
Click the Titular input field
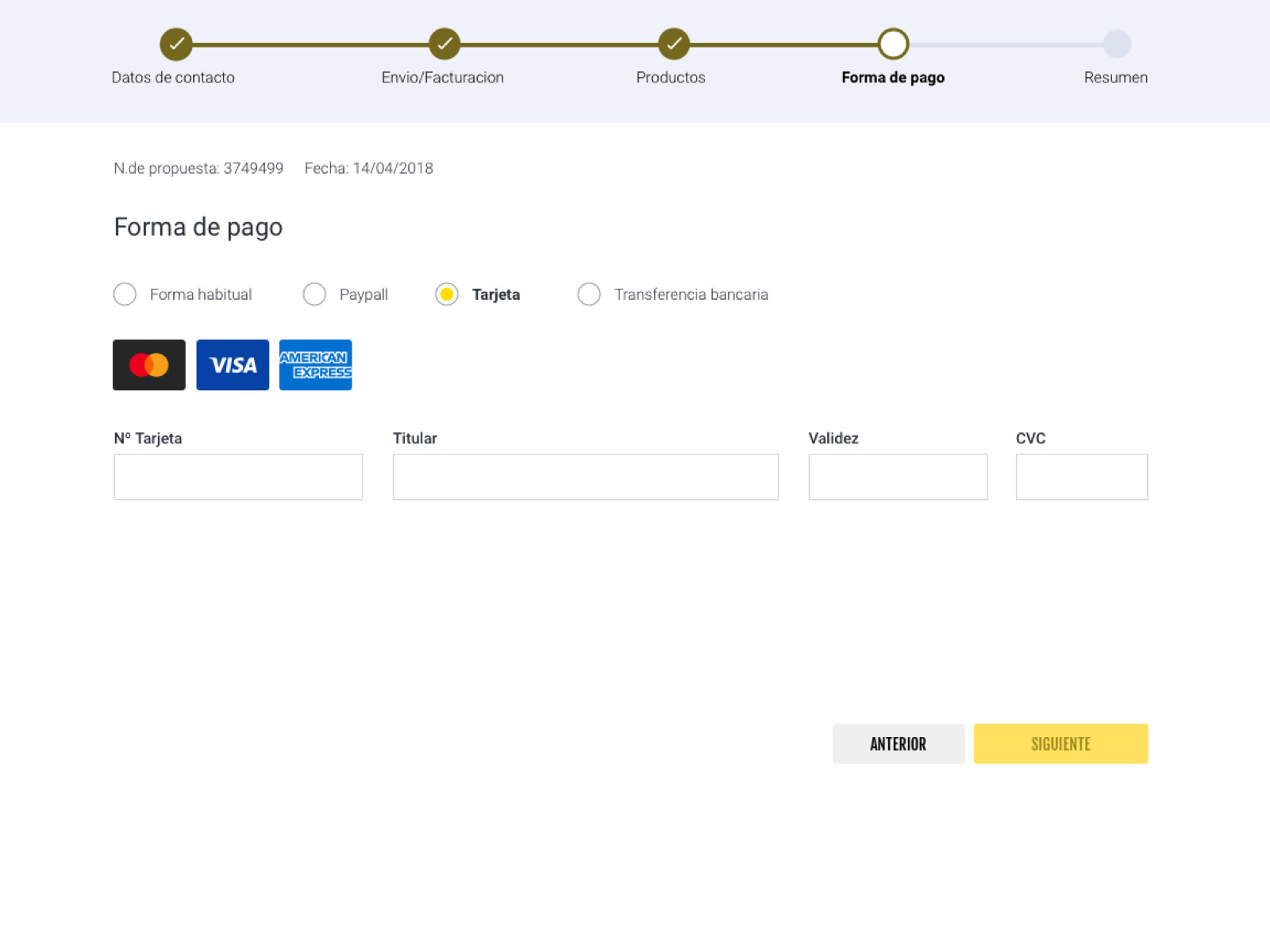pyautogui.click(x=585, y=477)
